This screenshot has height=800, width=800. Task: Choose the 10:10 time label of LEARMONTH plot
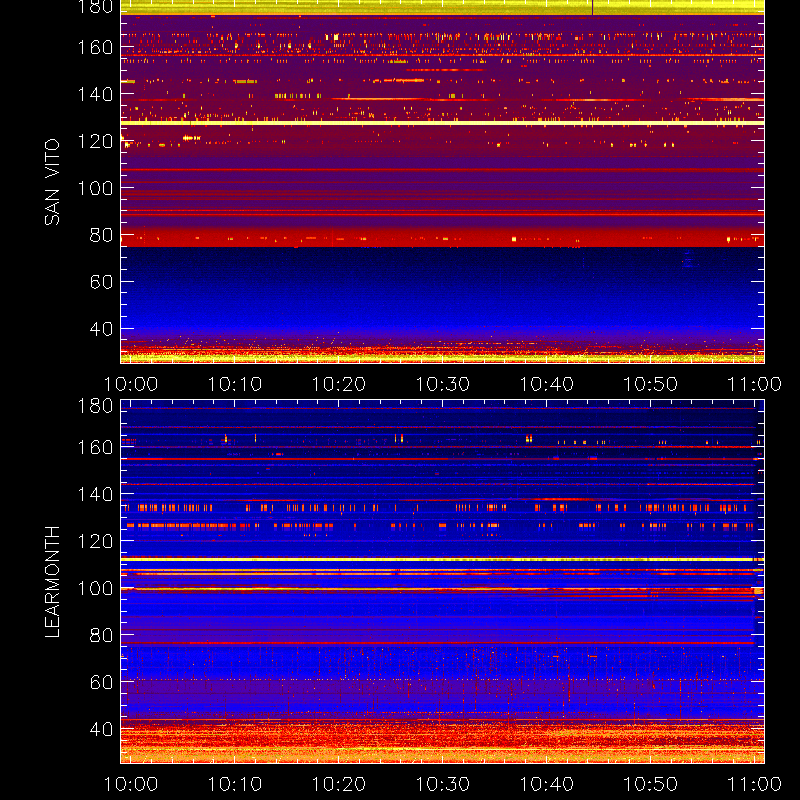coord(235,784)
